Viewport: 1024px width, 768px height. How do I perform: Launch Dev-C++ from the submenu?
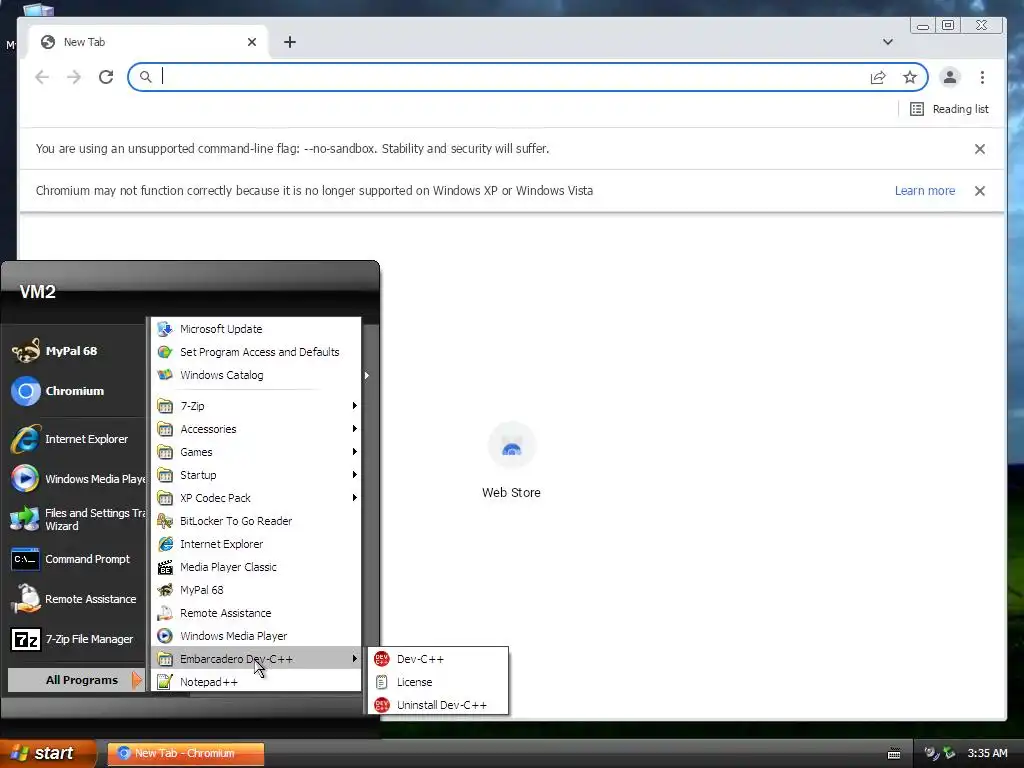click(x=438, y=659)
